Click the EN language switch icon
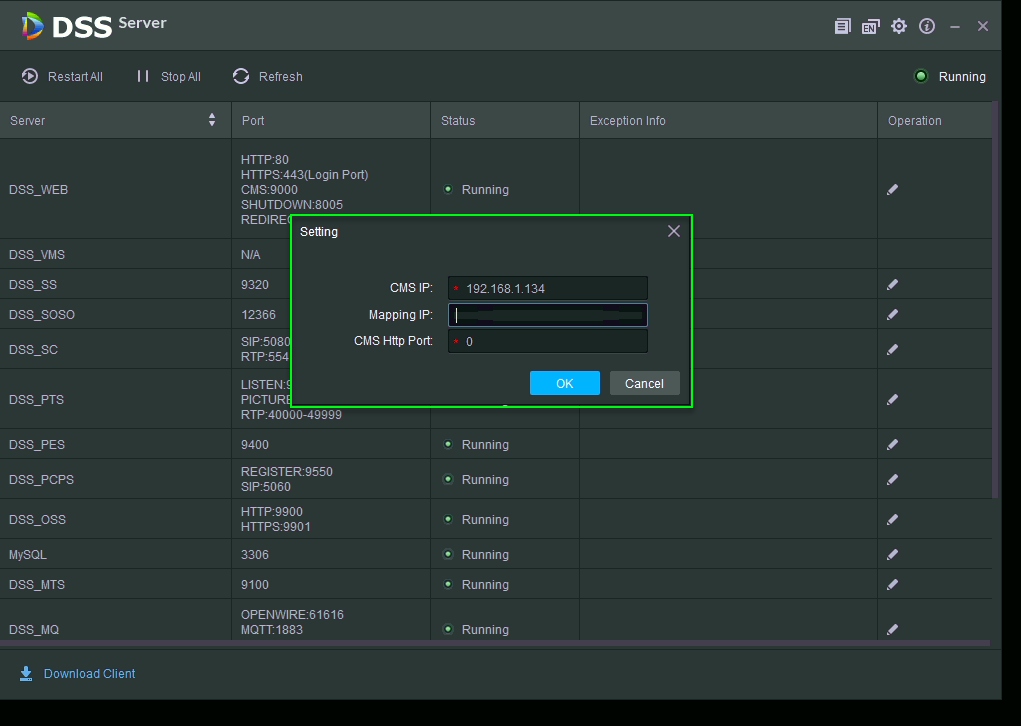Screen dimensions: 1021x726 tap(870, 27)
